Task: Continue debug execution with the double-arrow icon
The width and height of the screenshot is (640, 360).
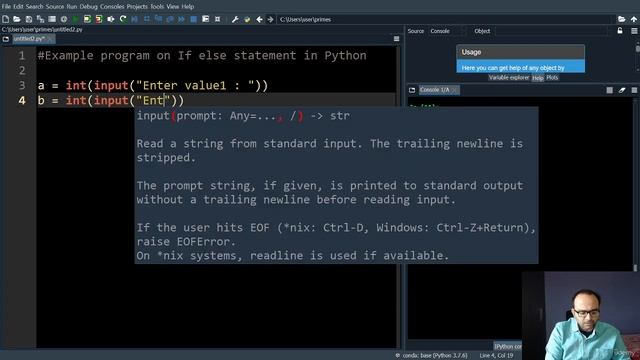Action: pyautogui.click(x=181, y=19)
